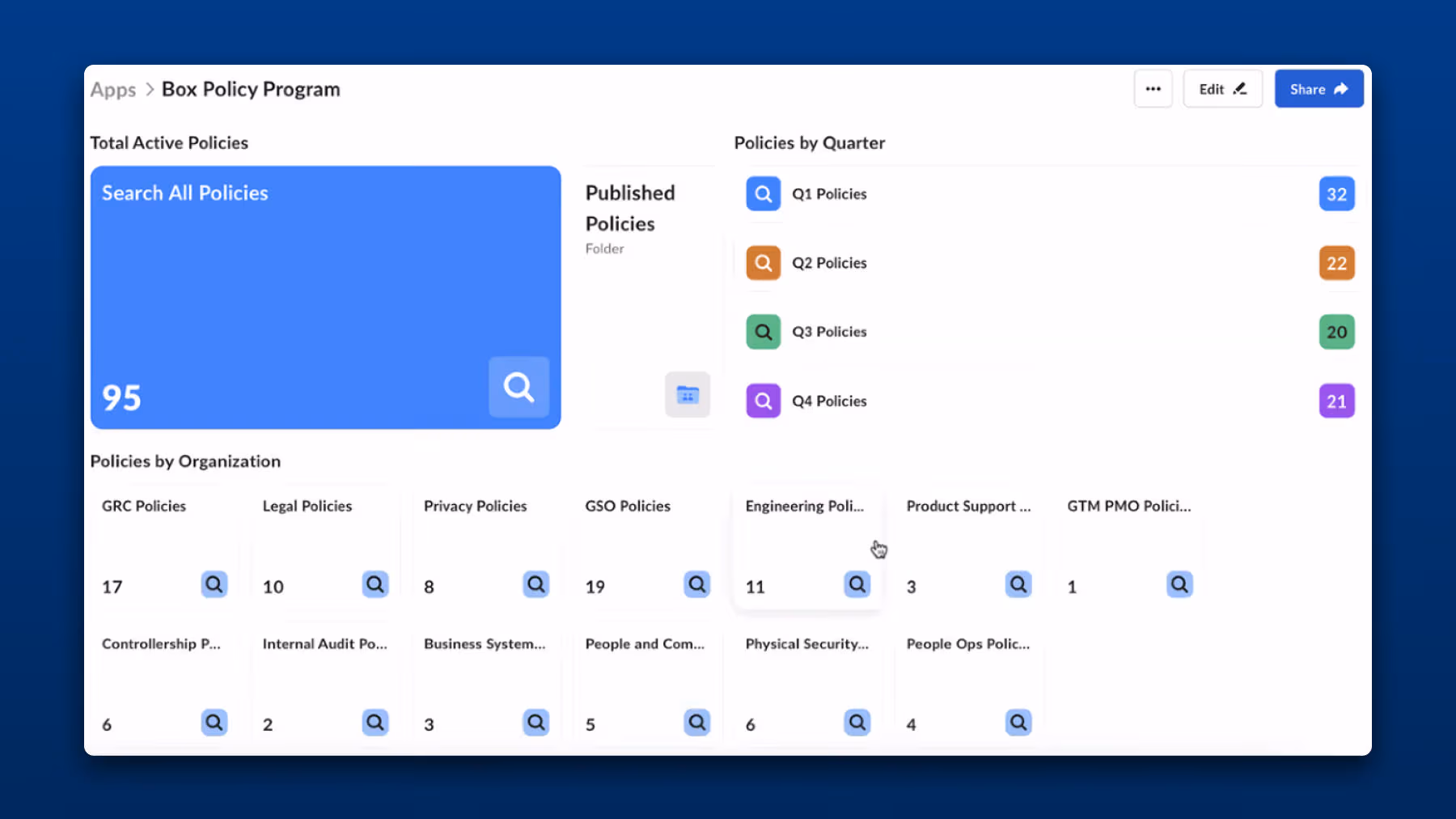The width and height of the screenshot is (1456, 819).
Task: Select the Policies by Organization heading
Action: 185,461
